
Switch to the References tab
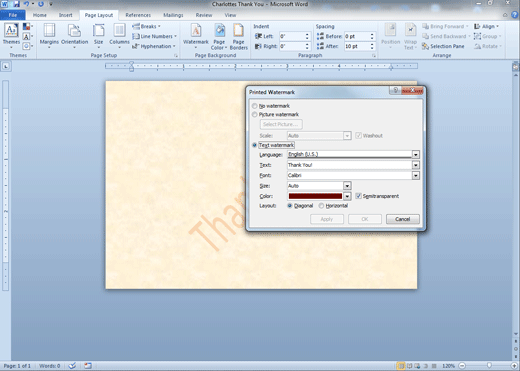[x=138, y=15]
